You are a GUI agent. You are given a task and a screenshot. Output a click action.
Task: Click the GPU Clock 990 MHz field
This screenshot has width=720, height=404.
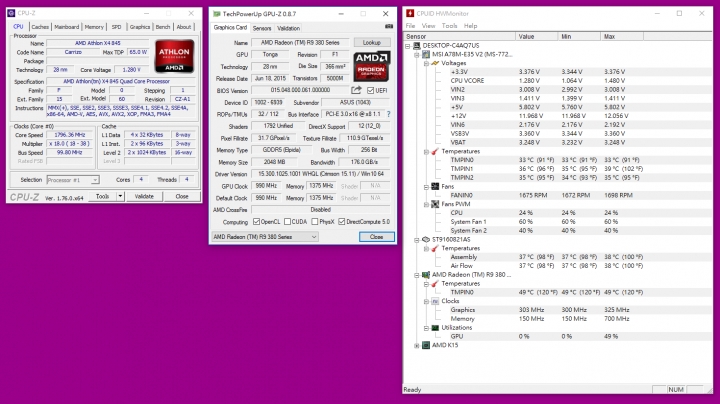pos(266,186)
